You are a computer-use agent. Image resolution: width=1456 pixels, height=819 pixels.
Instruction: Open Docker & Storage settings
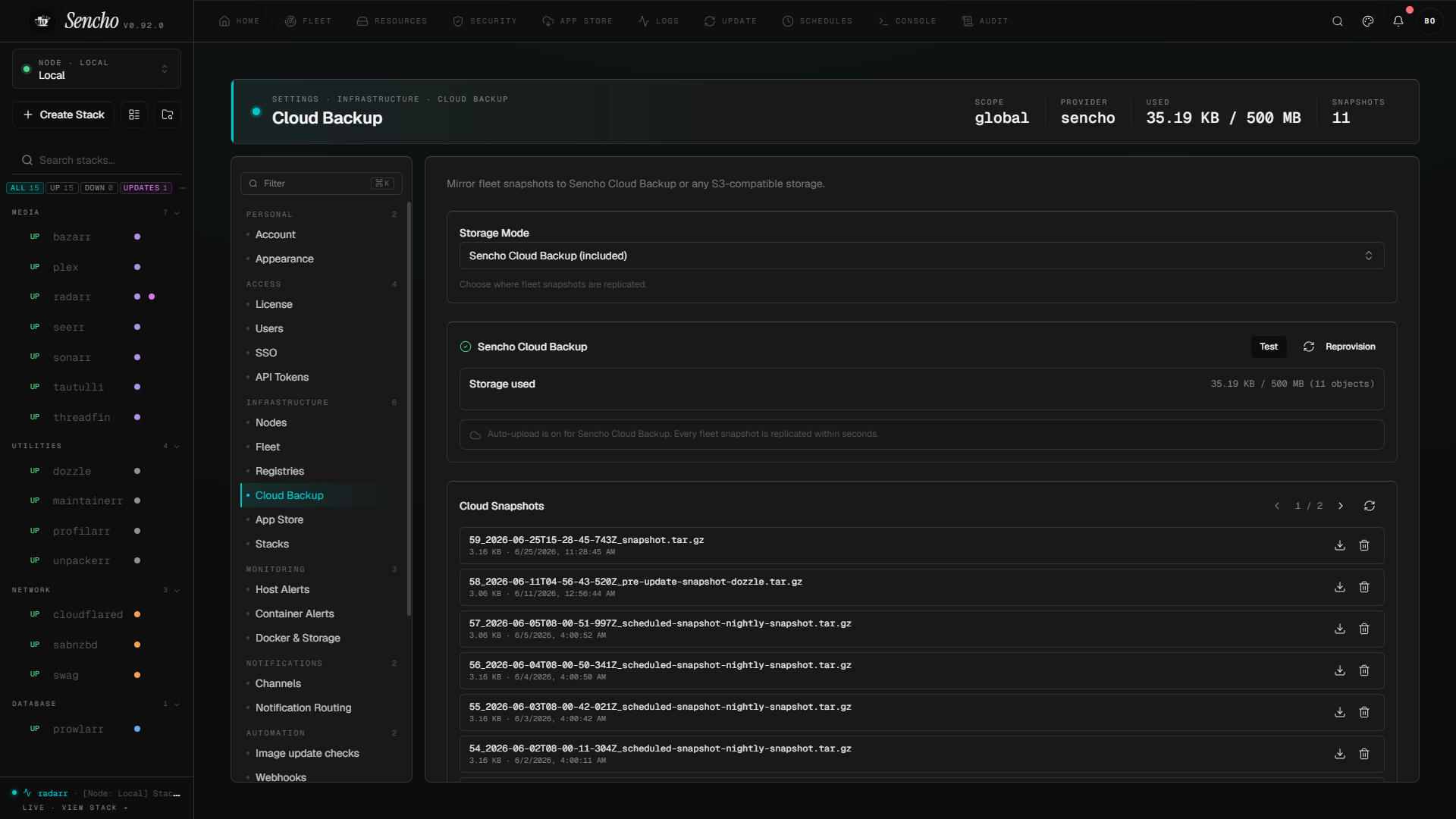point(297,638)
